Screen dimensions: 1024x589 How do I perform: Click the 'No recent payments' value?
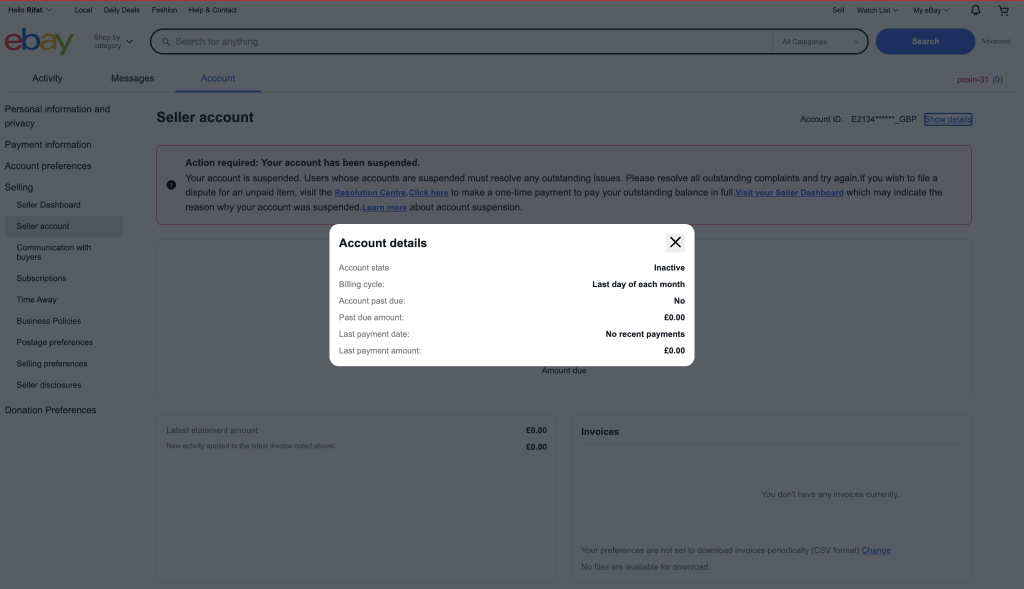pos(645,334)
